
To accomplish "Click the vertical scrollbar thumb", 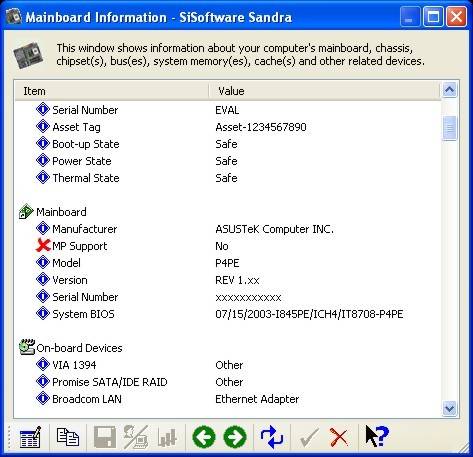I will tap(450, 128).
